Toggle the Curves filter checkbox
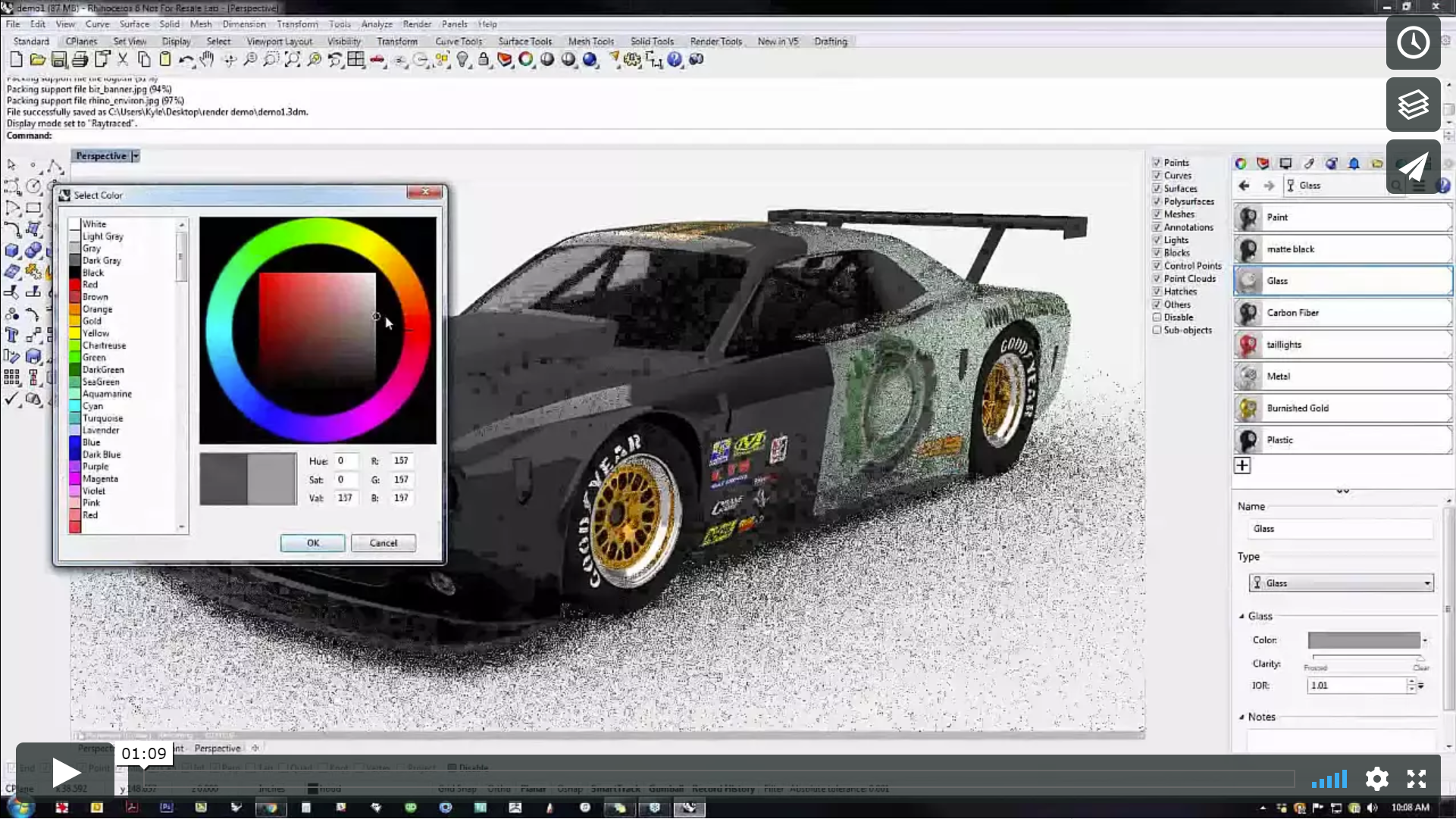The width and height of the screenshot is (1456, 819). coord(1157,175)
